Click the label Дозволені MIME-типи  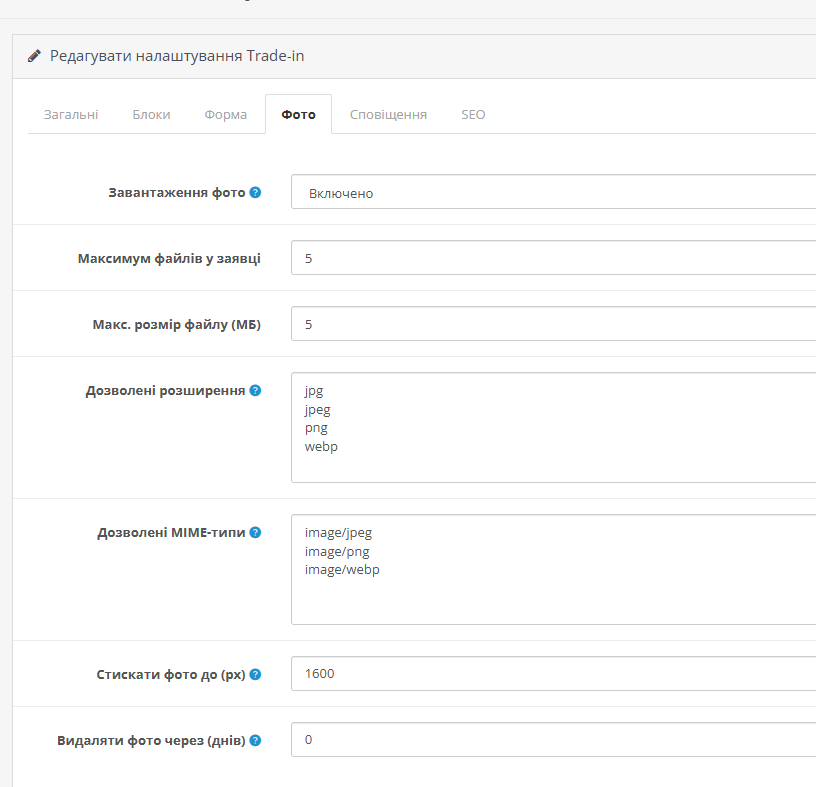click(171, 532)
